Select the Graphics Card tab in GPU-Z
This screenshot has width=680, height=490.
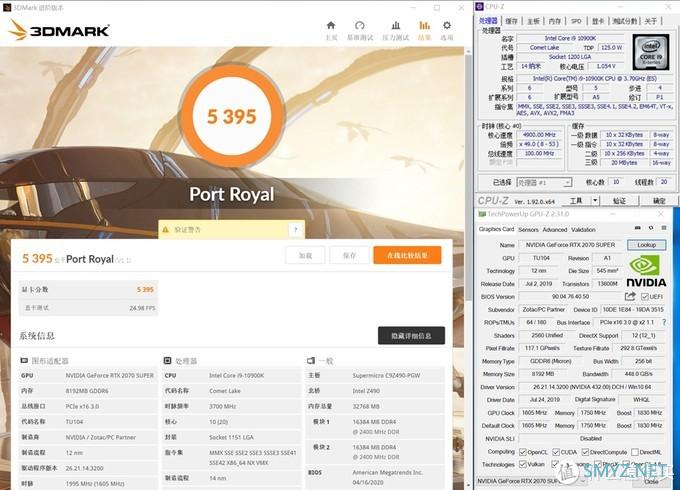496,229
